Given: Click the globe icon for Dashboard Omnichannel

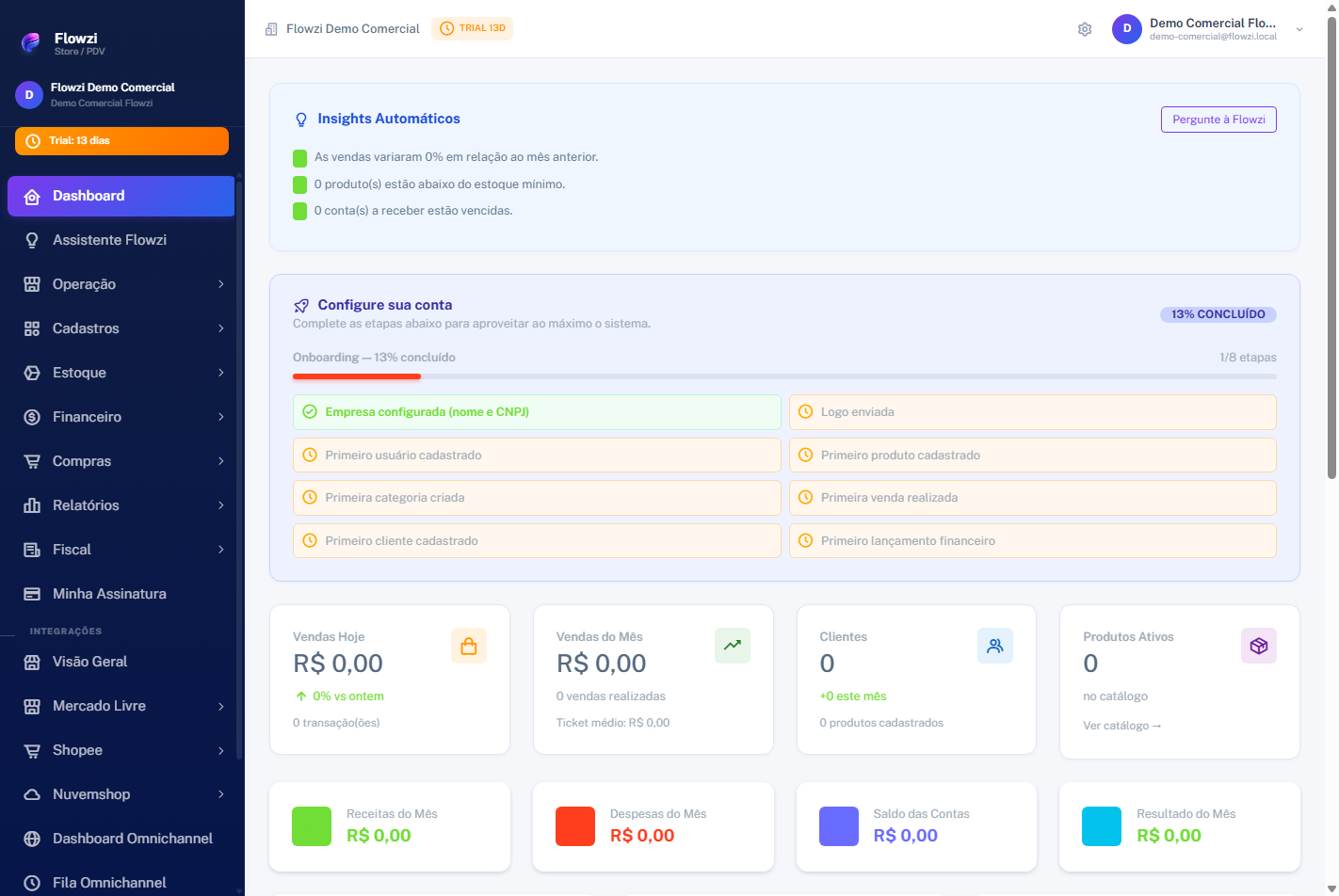Looking at the screenshot, I should (32, 839).
